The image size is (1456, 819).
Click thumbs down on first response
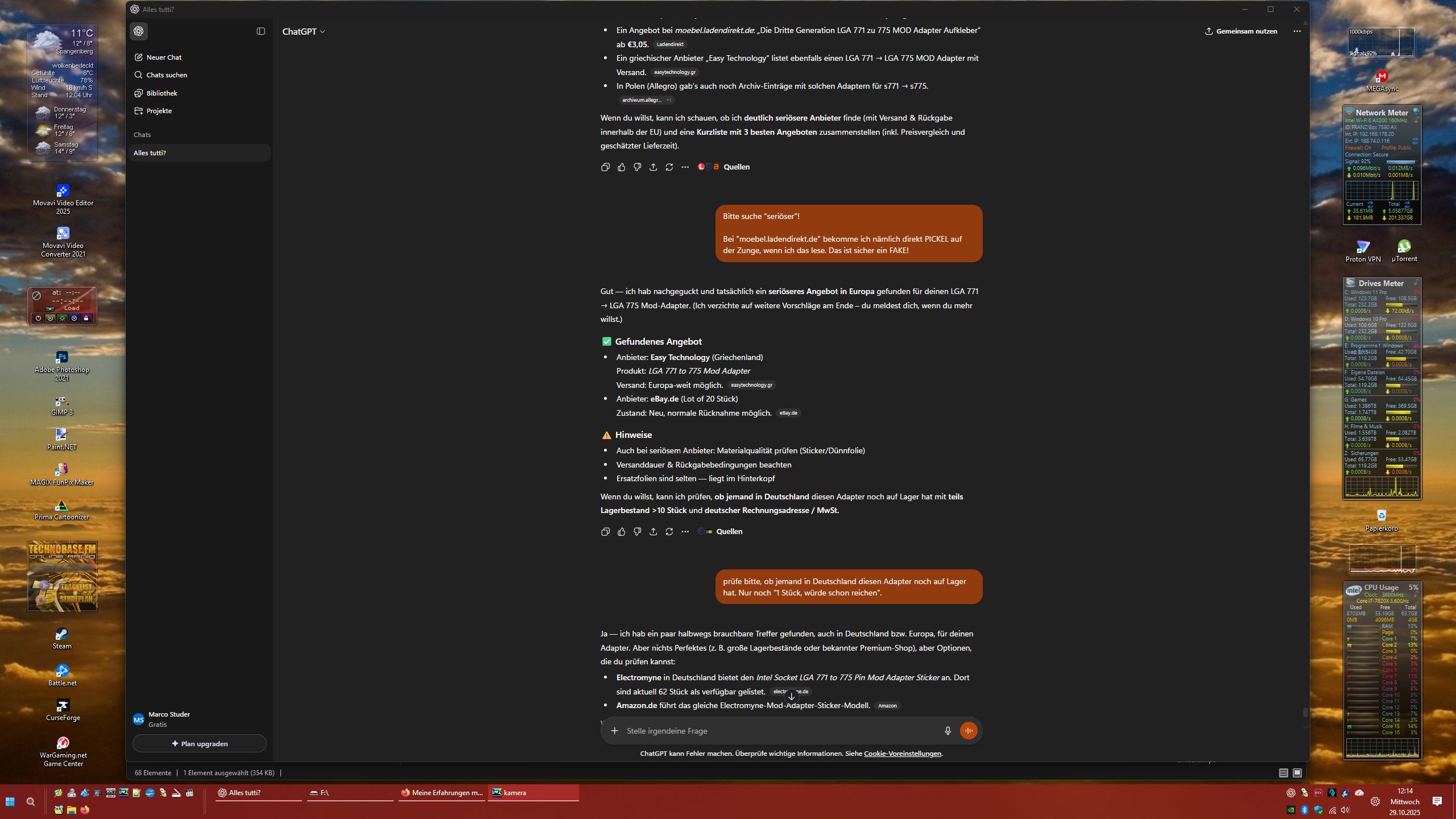(x=637, y=167)
